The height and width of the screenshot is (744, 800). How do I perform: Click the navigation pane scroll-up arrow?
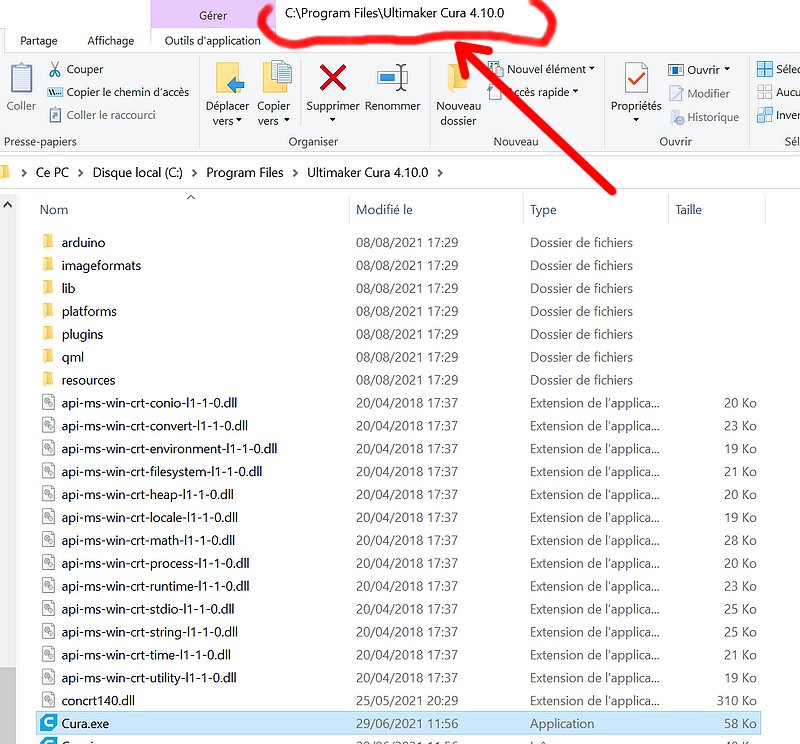tap(8, 205)
